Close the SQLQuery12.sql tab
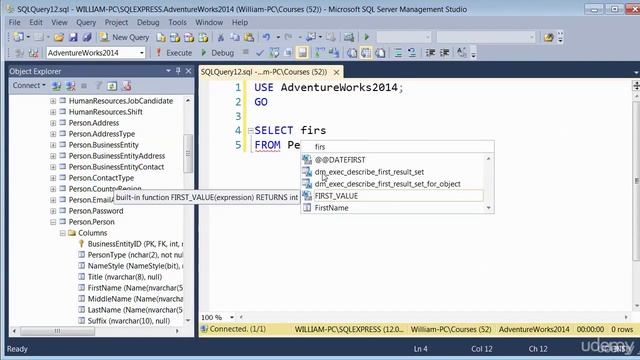The height and width of the screenshot is (360, 640). pos(336,72)
